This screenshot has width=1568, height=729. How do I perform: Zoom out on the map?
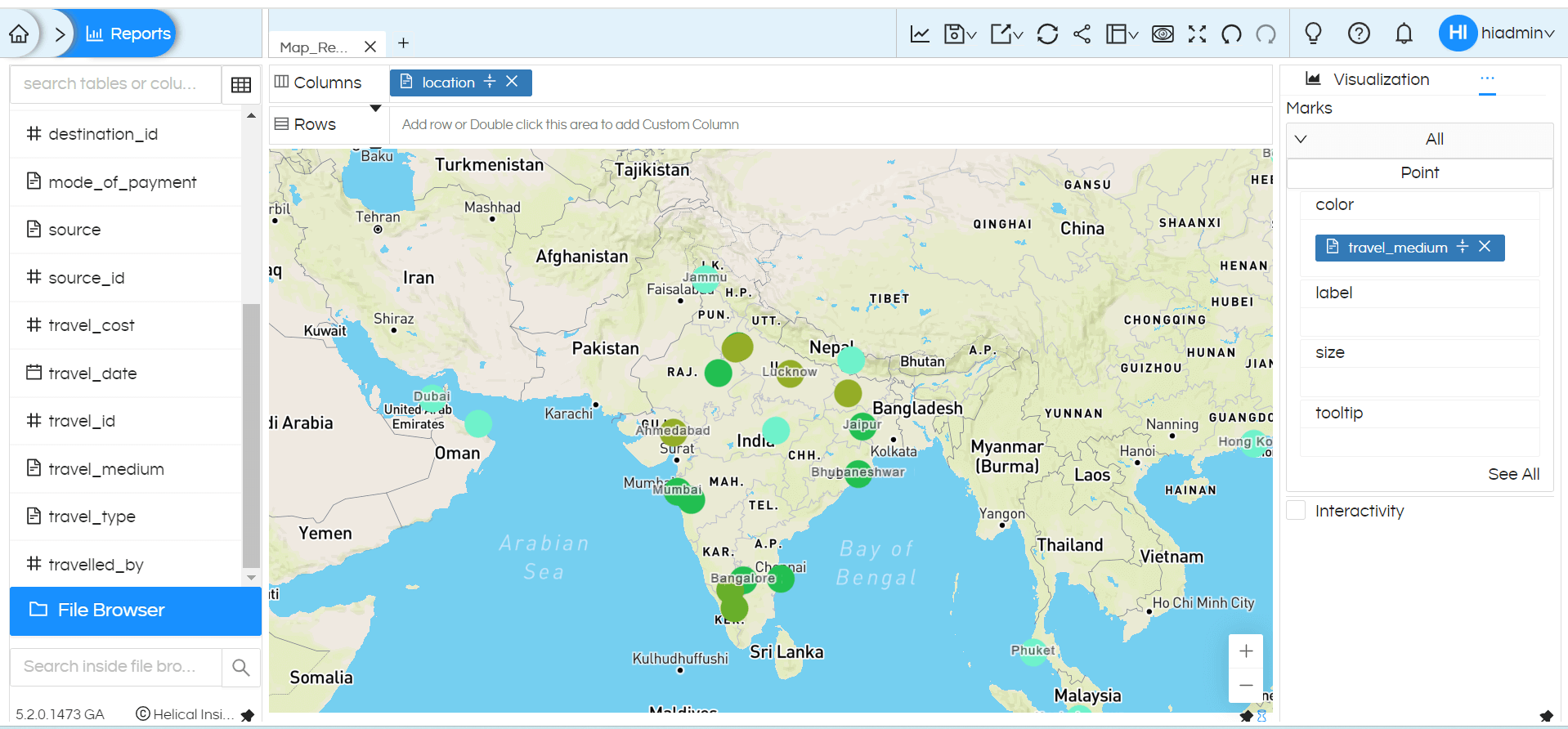tap(1246, 686)
